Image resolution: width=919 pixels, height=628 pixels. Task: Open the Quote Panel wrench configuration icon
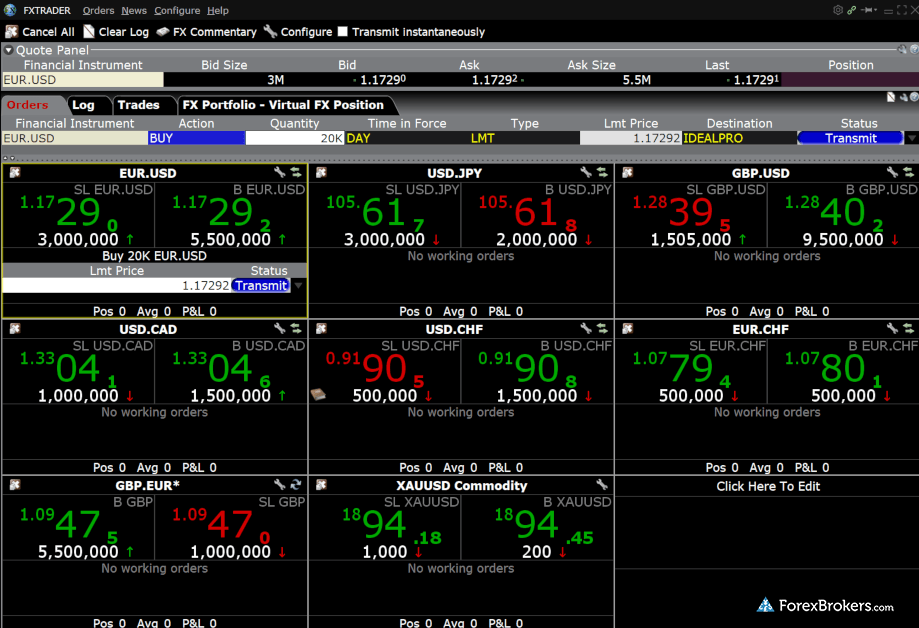click(x=902, y=50)
